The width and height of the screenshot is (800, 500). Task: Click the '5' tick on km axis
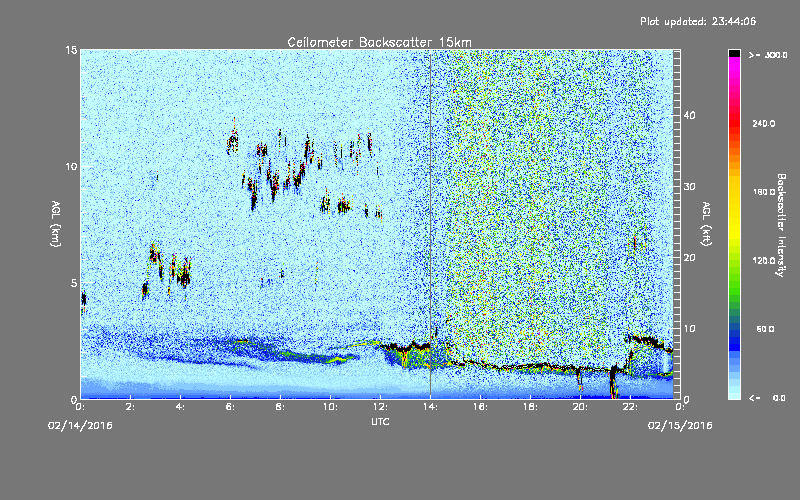[74, 283]
